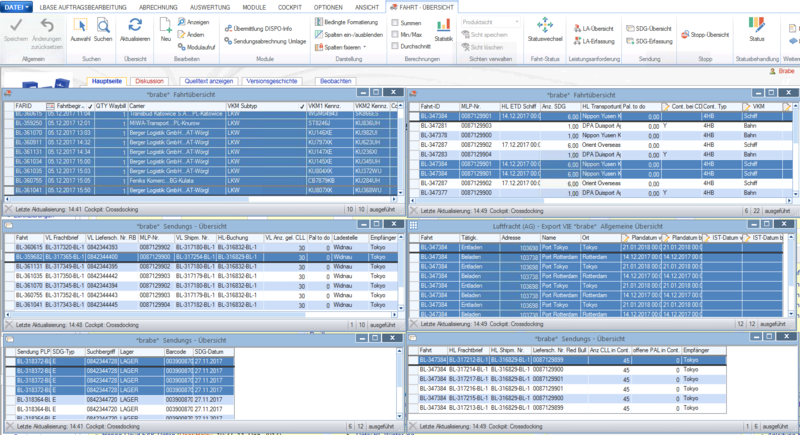800x435 pixels.
Task: Enable the Durchschnitt checkbox
Action: [x=395, y=46]
